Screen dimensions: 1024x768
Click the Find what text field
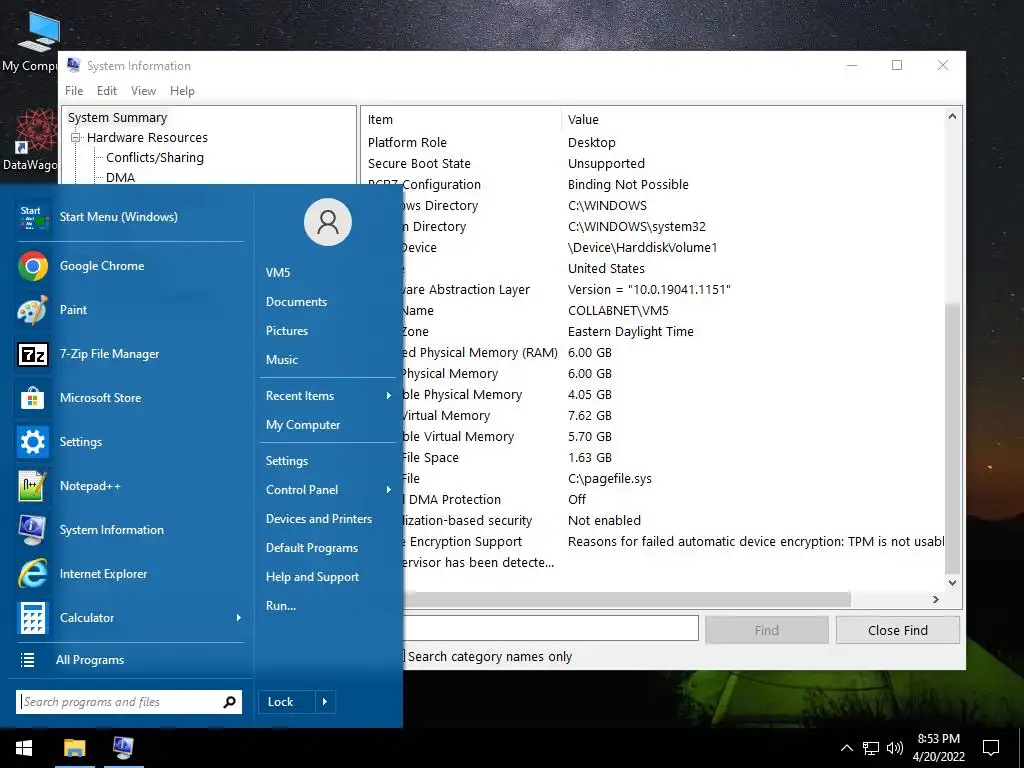click(551, 629)
